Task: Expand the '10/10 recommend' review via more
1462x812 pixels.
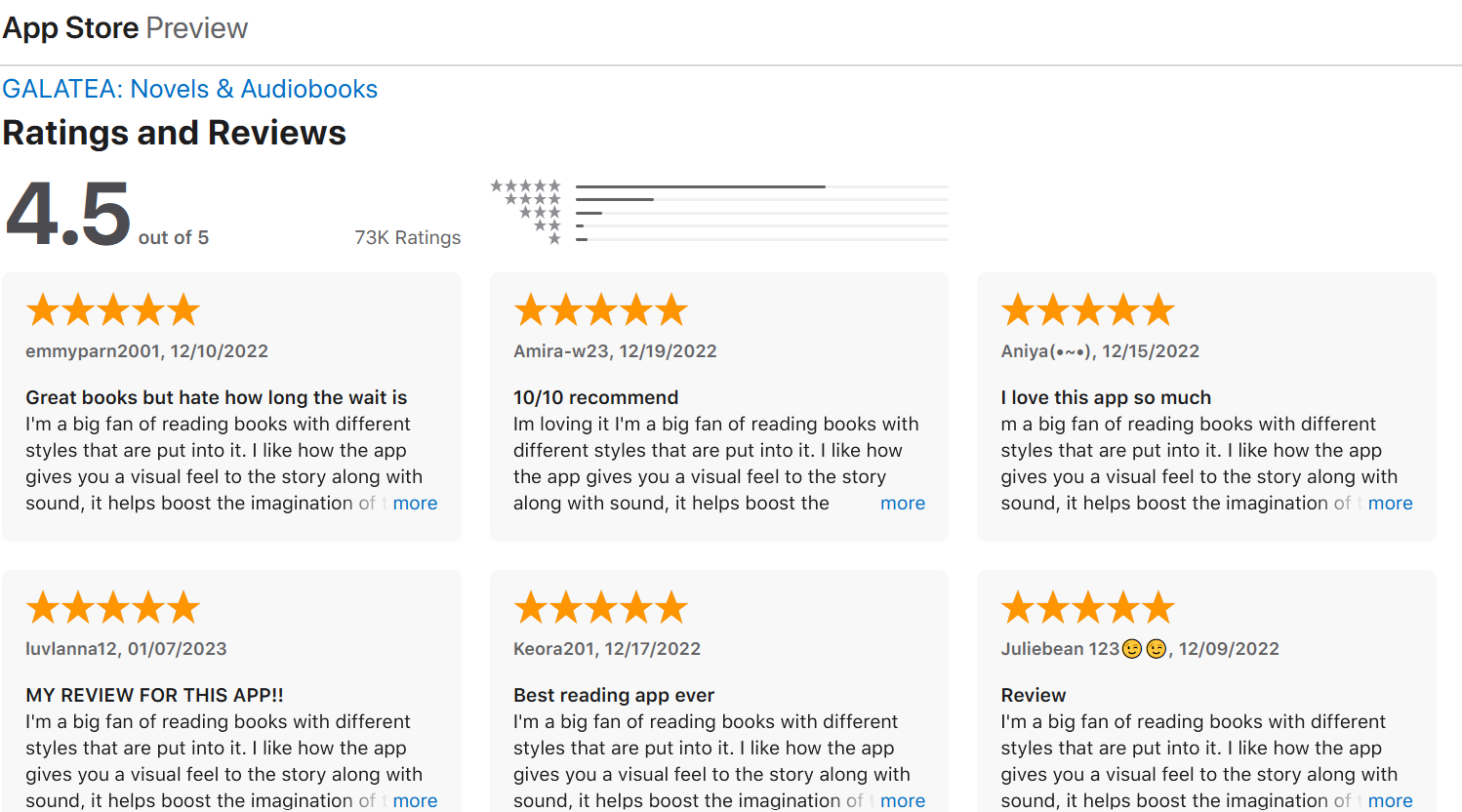Action: (x=902, y=504)
